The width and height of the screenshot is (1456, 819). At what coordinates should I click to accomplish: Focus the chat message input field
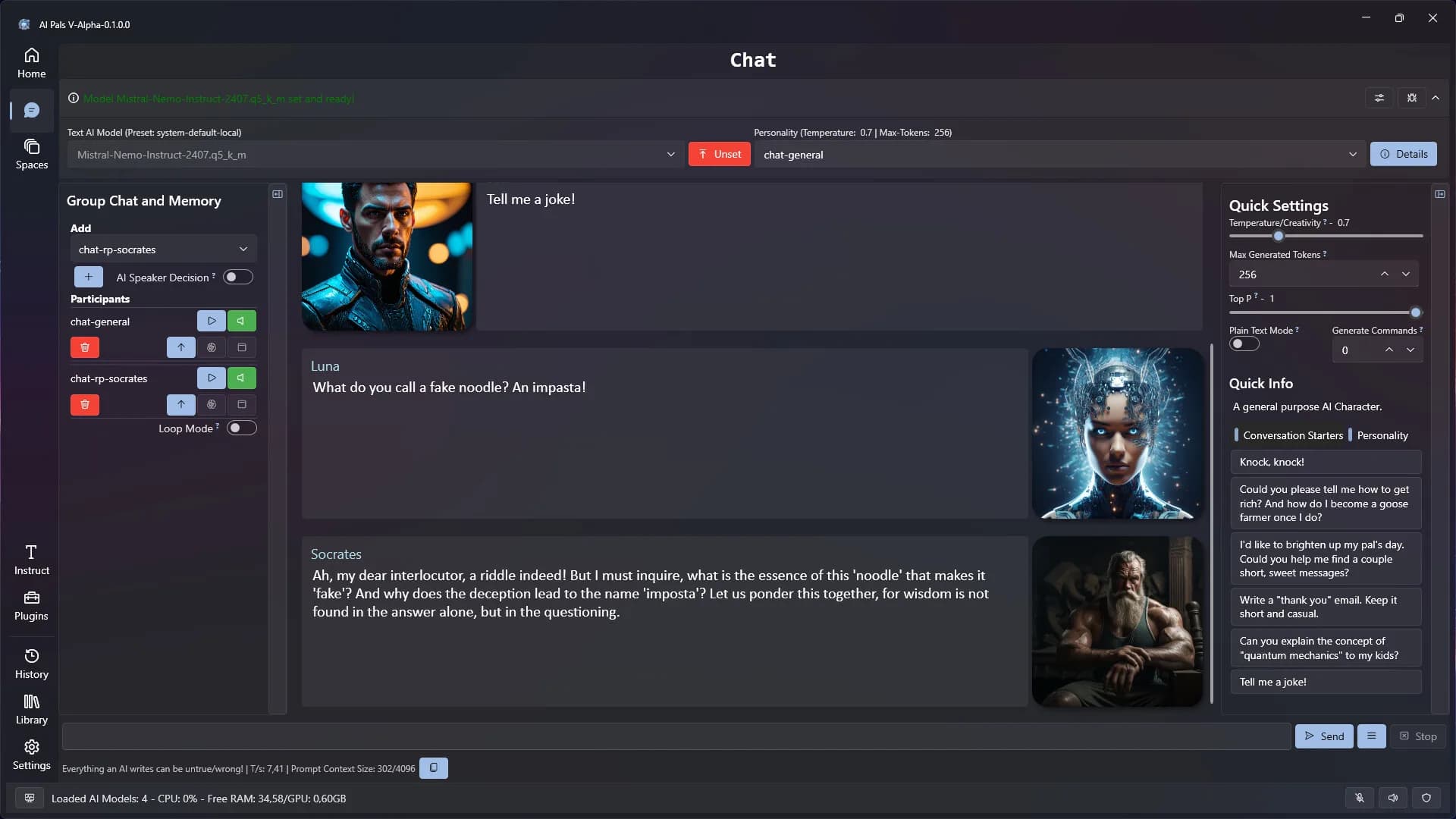tap(676, 736)
